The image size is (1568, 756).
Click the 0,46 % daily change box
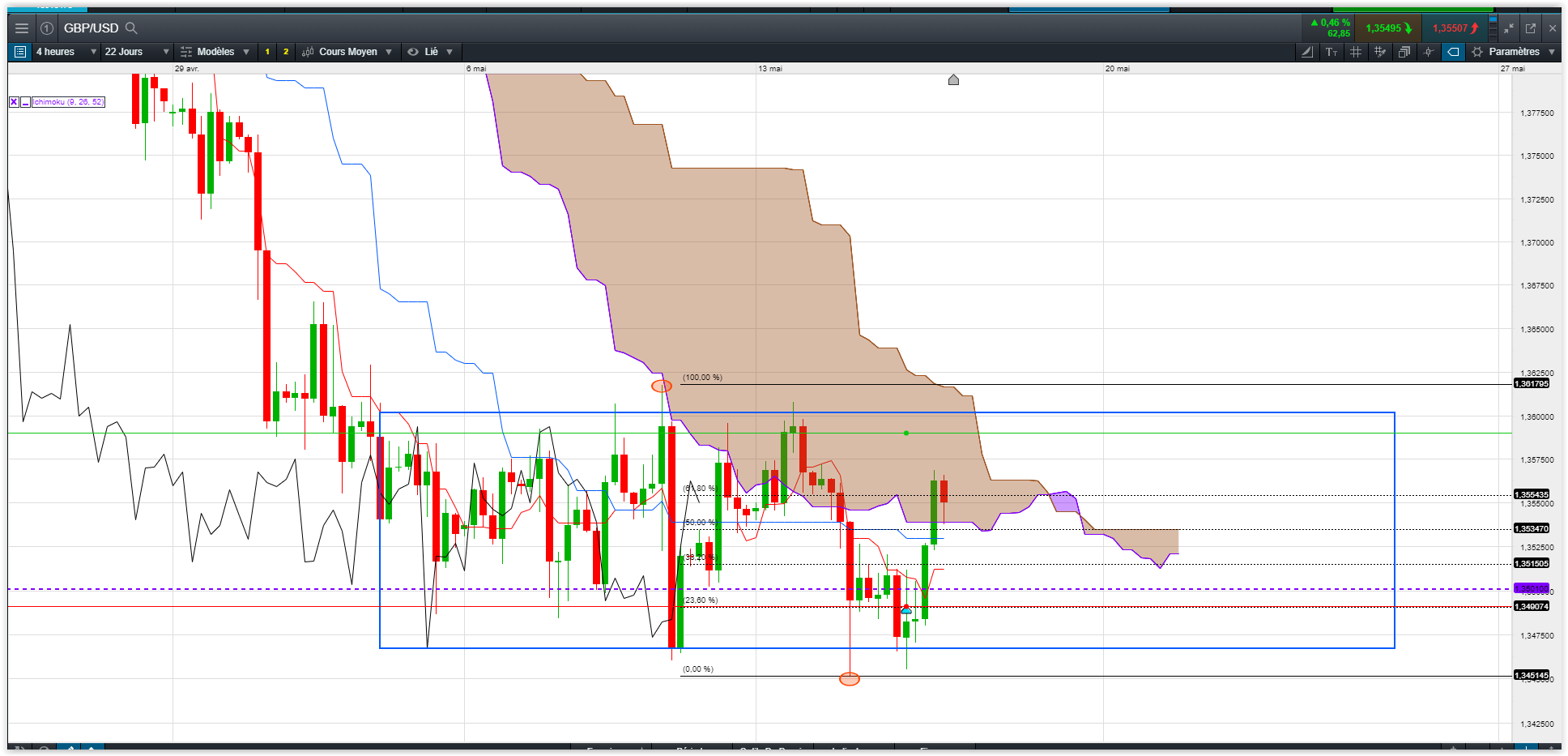(x=1329, y=28)
